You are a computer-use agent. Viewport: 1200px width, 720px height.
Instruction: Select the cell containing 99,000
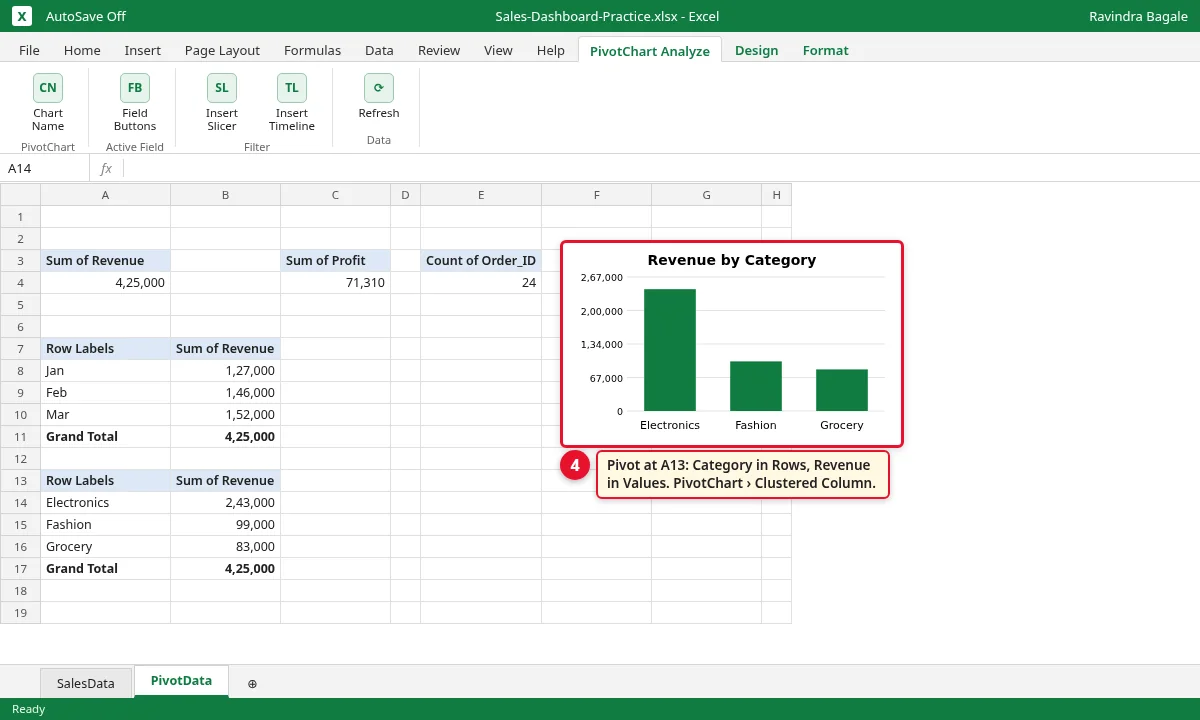(226, 525)
